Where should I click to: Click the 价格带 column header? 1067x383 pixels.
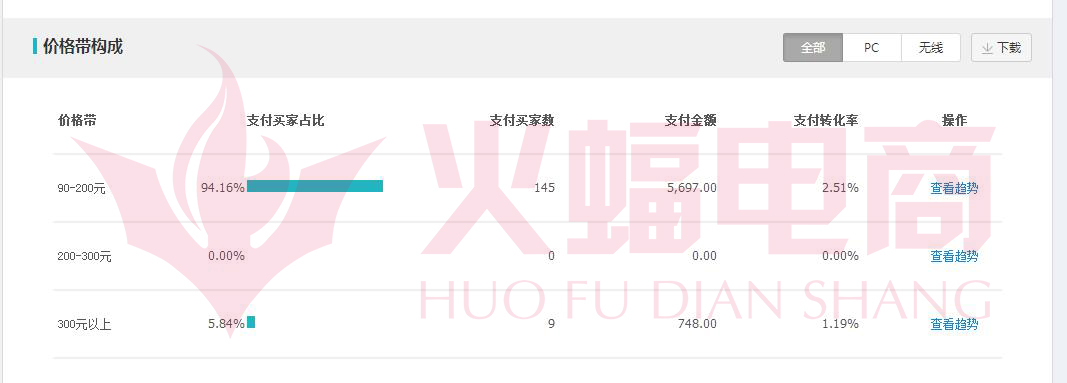click(77, 120)
